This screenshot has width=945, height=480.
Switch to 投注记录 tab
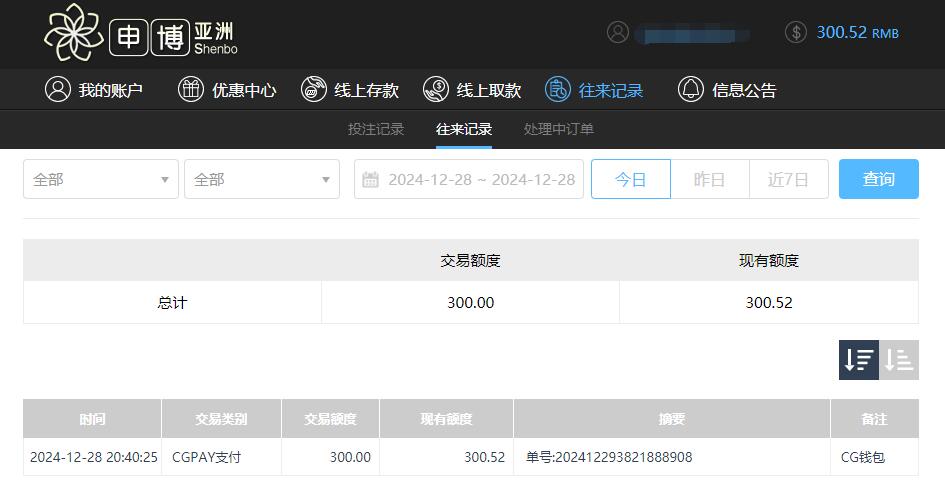(375, 129)
